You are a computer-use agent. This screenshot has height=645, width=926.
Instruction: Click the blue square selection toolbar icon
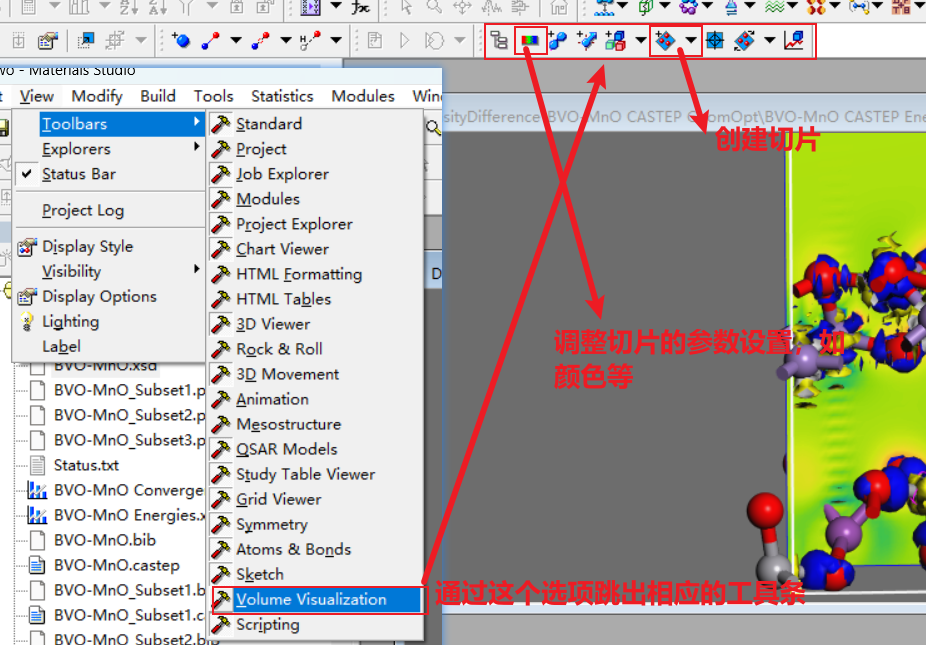86,40
